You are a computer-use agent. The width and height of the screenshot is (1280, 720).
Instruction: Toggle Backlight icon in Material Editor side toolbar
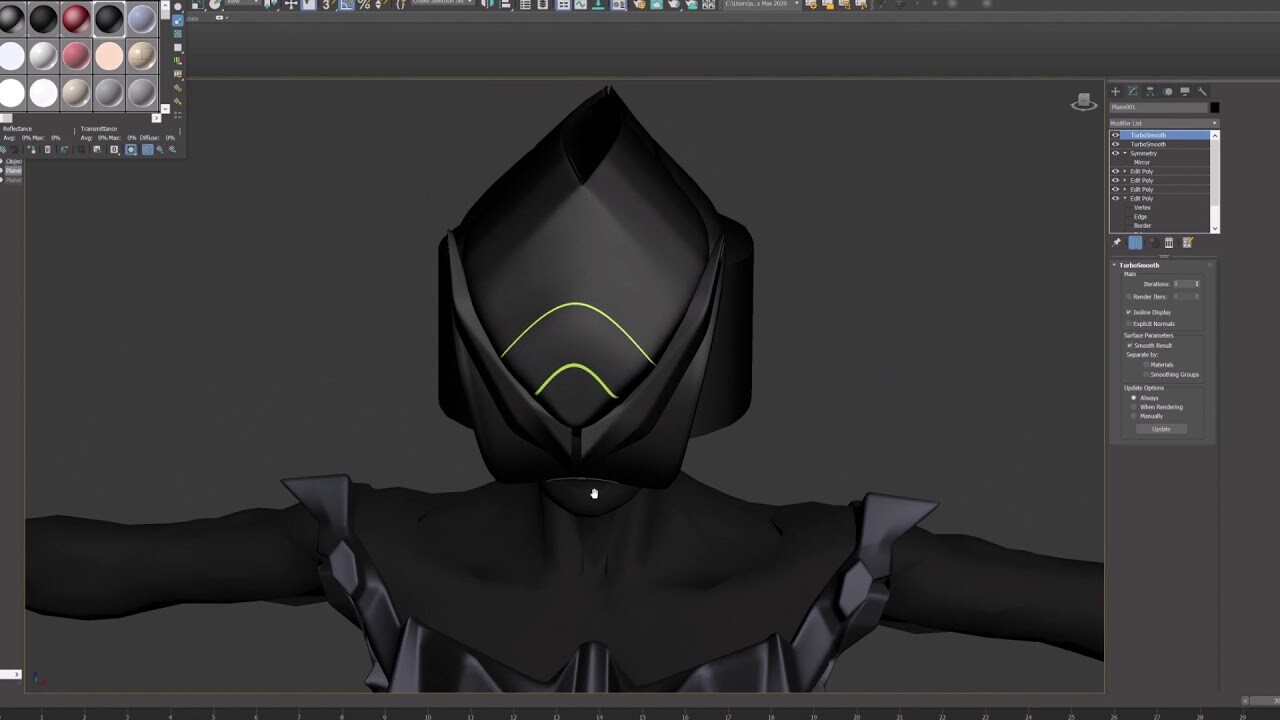(178, 21)
